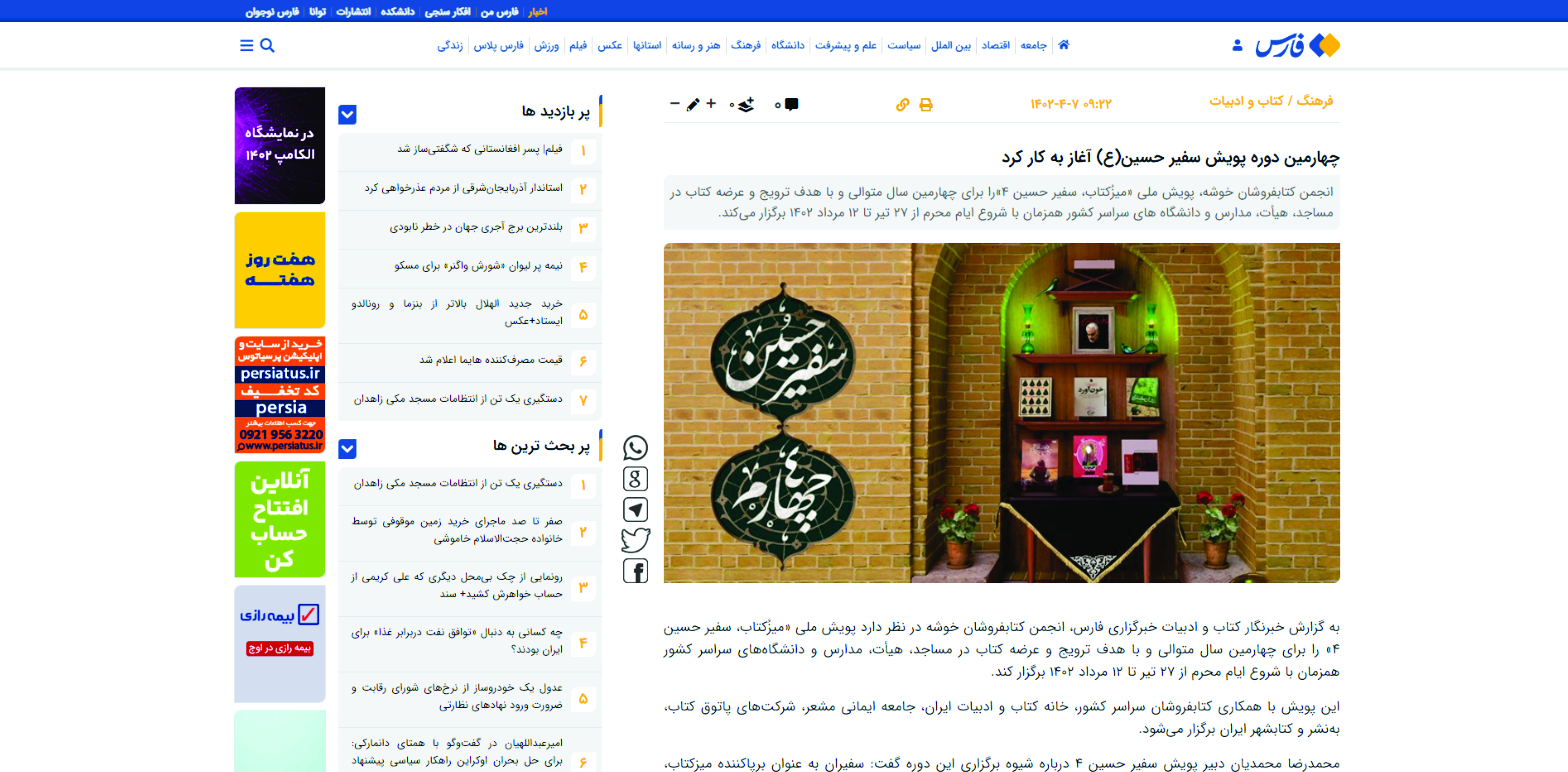Screen dimensions: 1568x772
Task: Collapse the پر بحث ترین ها section
Action: (x=348, y=449)
